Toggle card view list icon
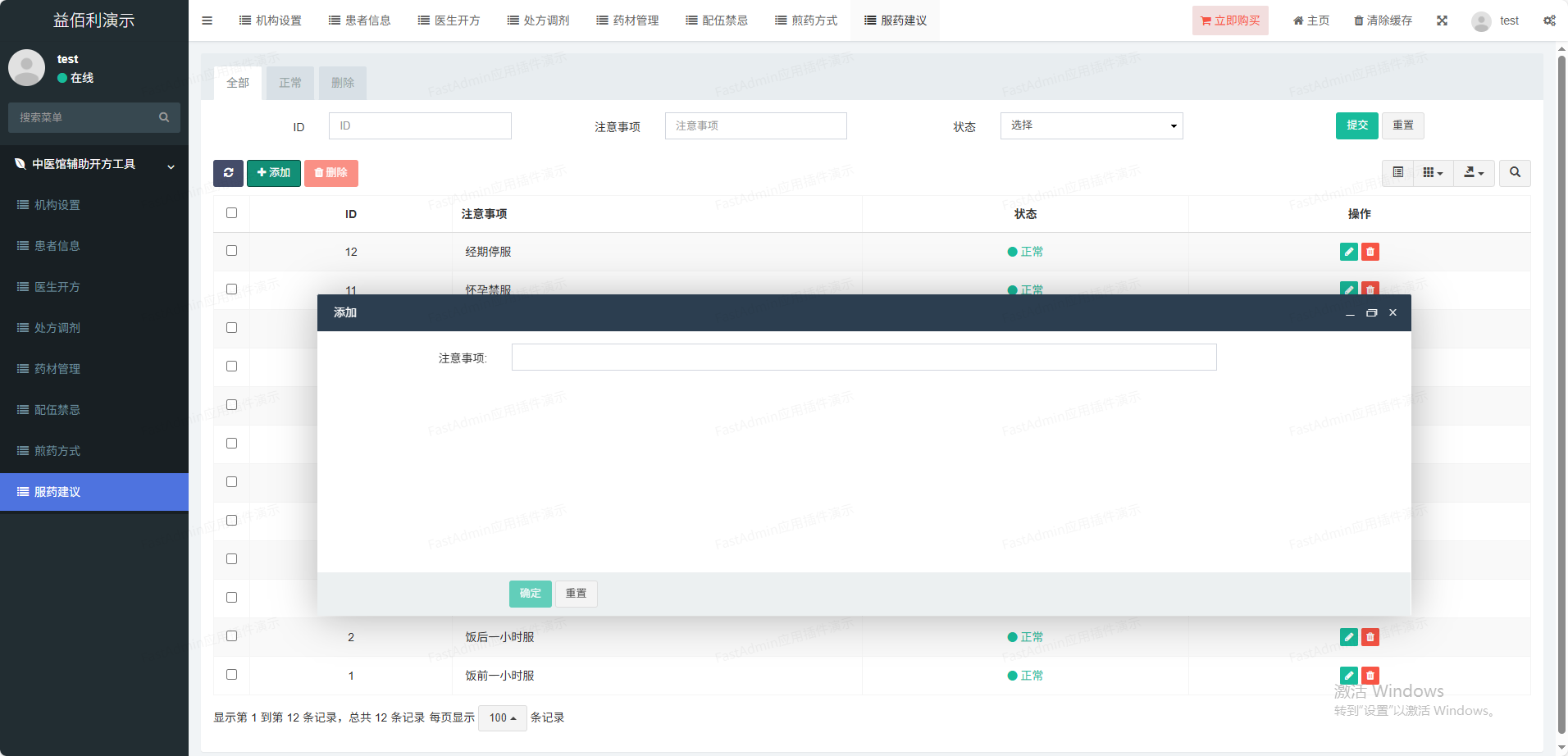This screenshot has width=1568, height=756. [x=1398, y=173]
